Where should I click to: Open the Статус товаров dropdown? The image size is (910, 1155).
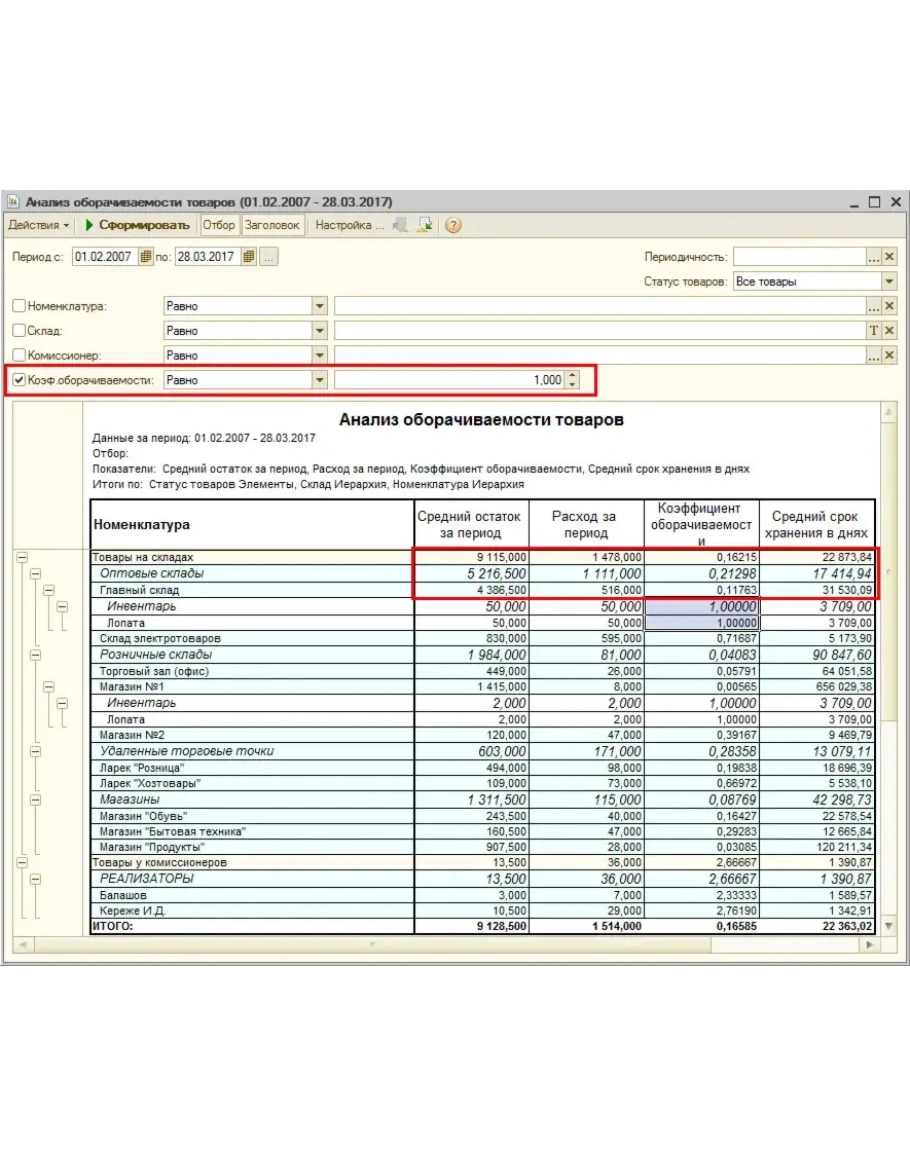click(889, 282)
